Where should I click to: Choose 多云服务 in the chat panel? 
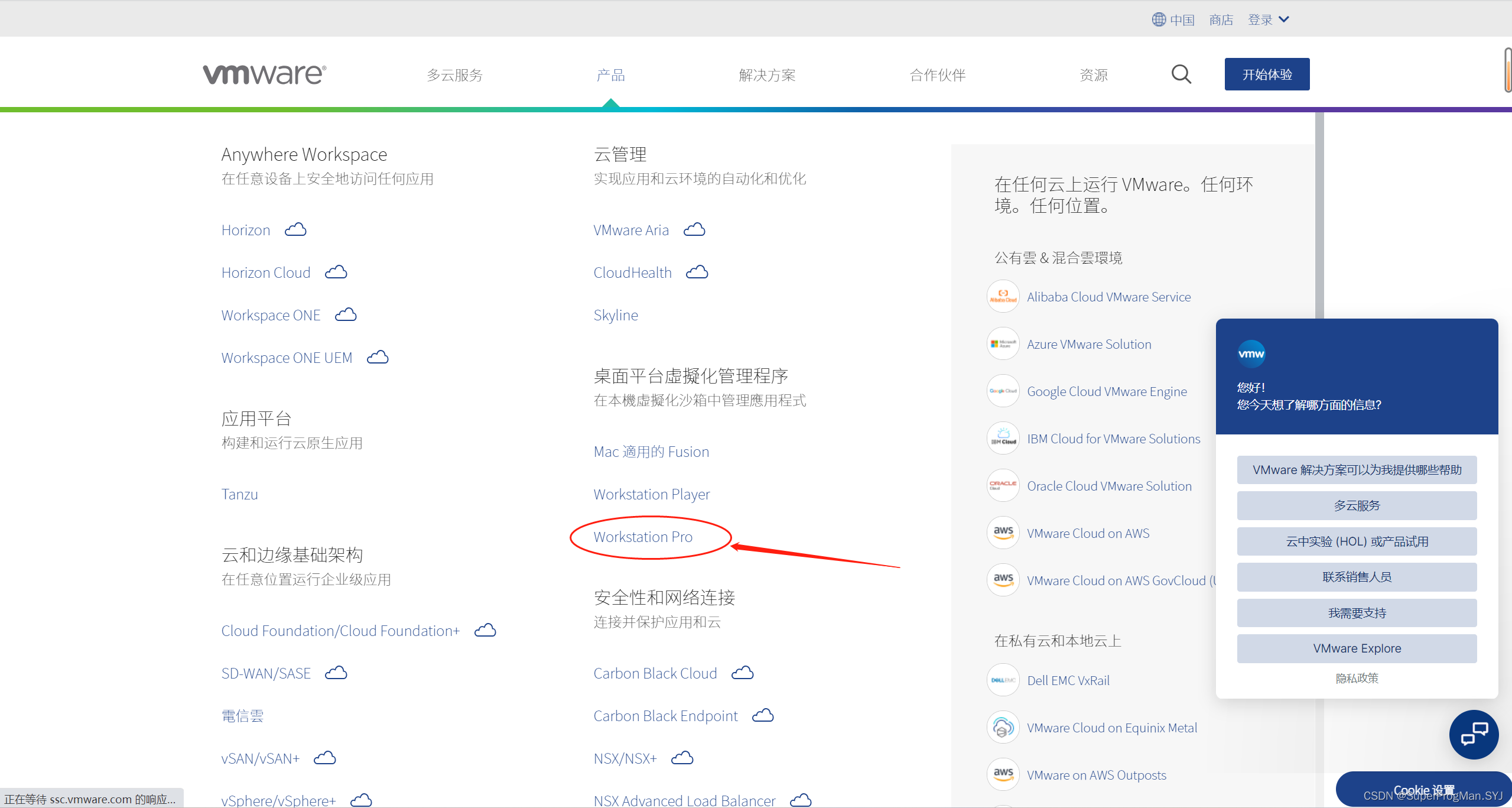click(1357, 505)
